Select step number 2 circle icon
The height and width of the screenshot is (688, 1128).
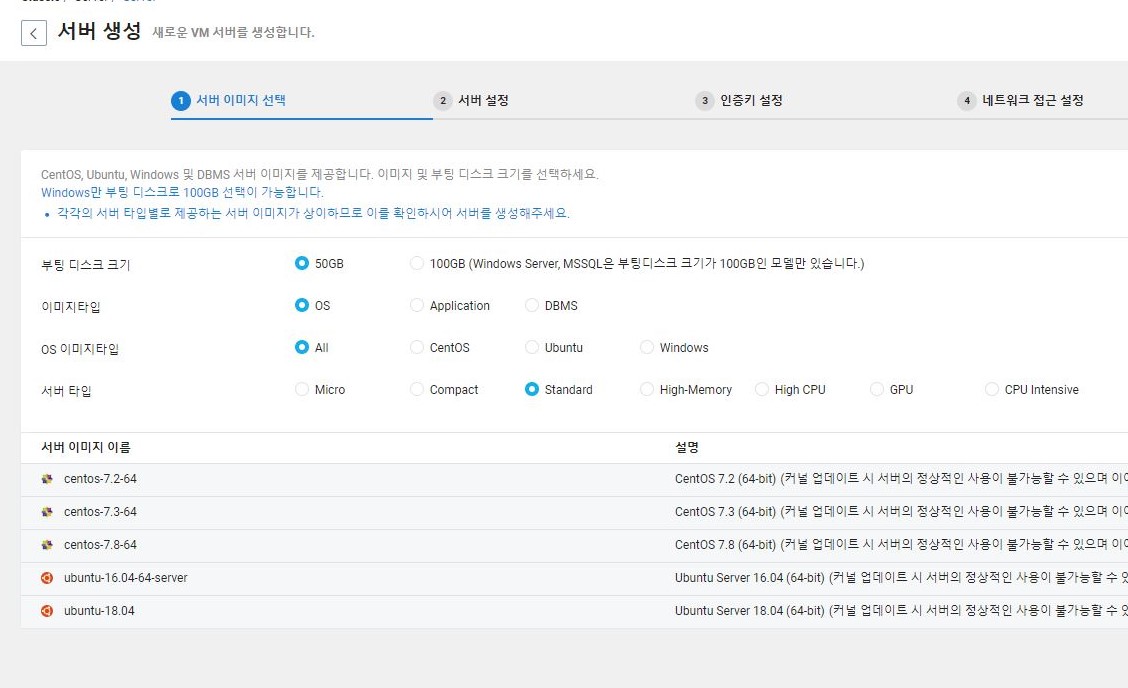click(442, 101)
